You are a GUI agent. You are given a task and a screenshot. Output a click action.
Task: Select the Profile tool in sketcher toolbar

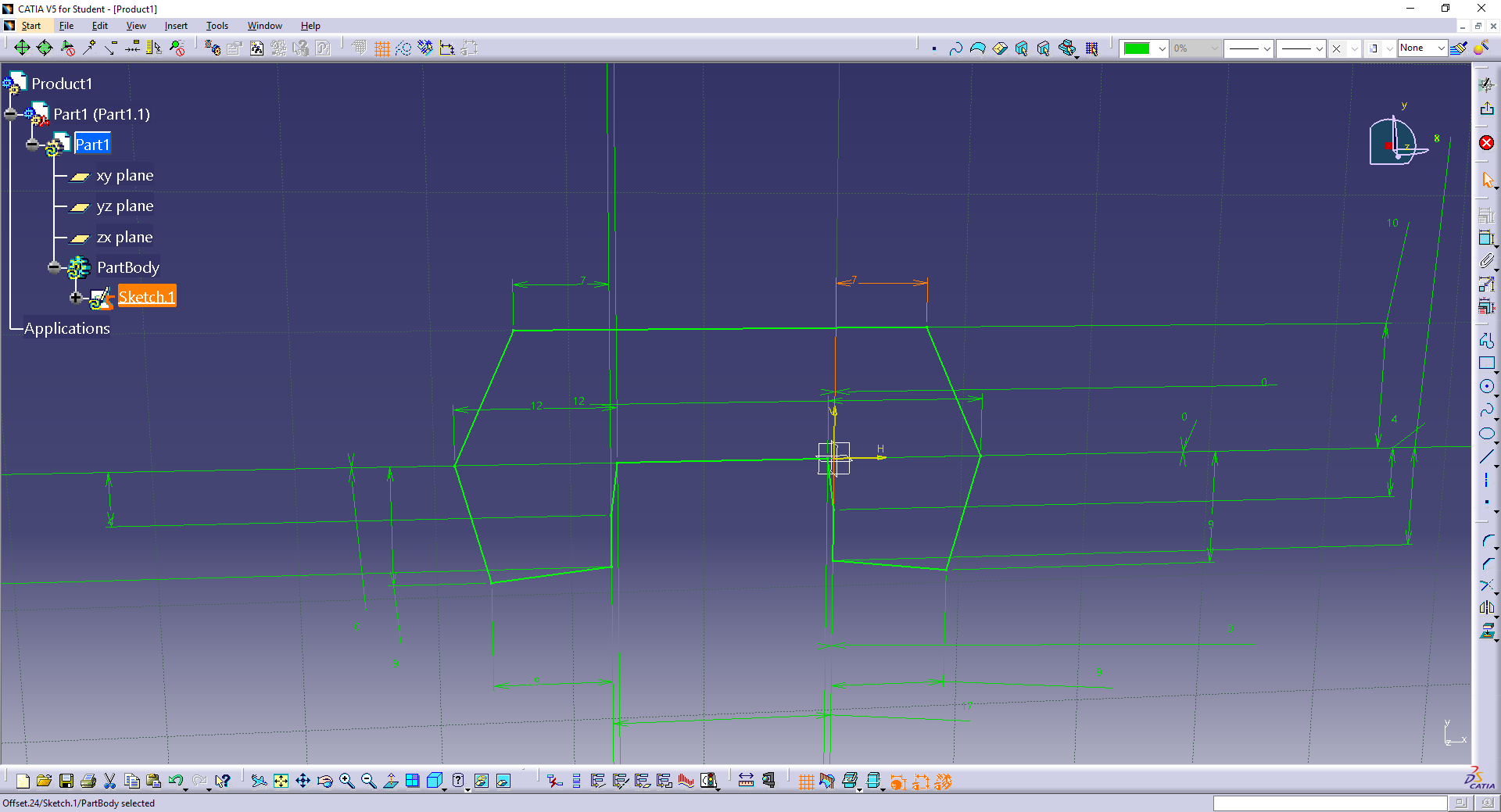1486,340
